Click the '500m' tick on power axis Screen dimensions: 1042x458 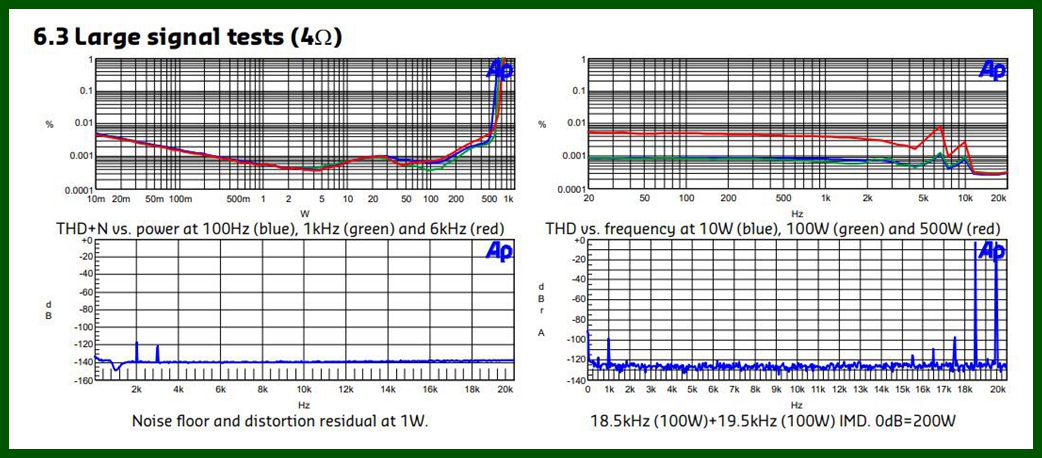240,199
